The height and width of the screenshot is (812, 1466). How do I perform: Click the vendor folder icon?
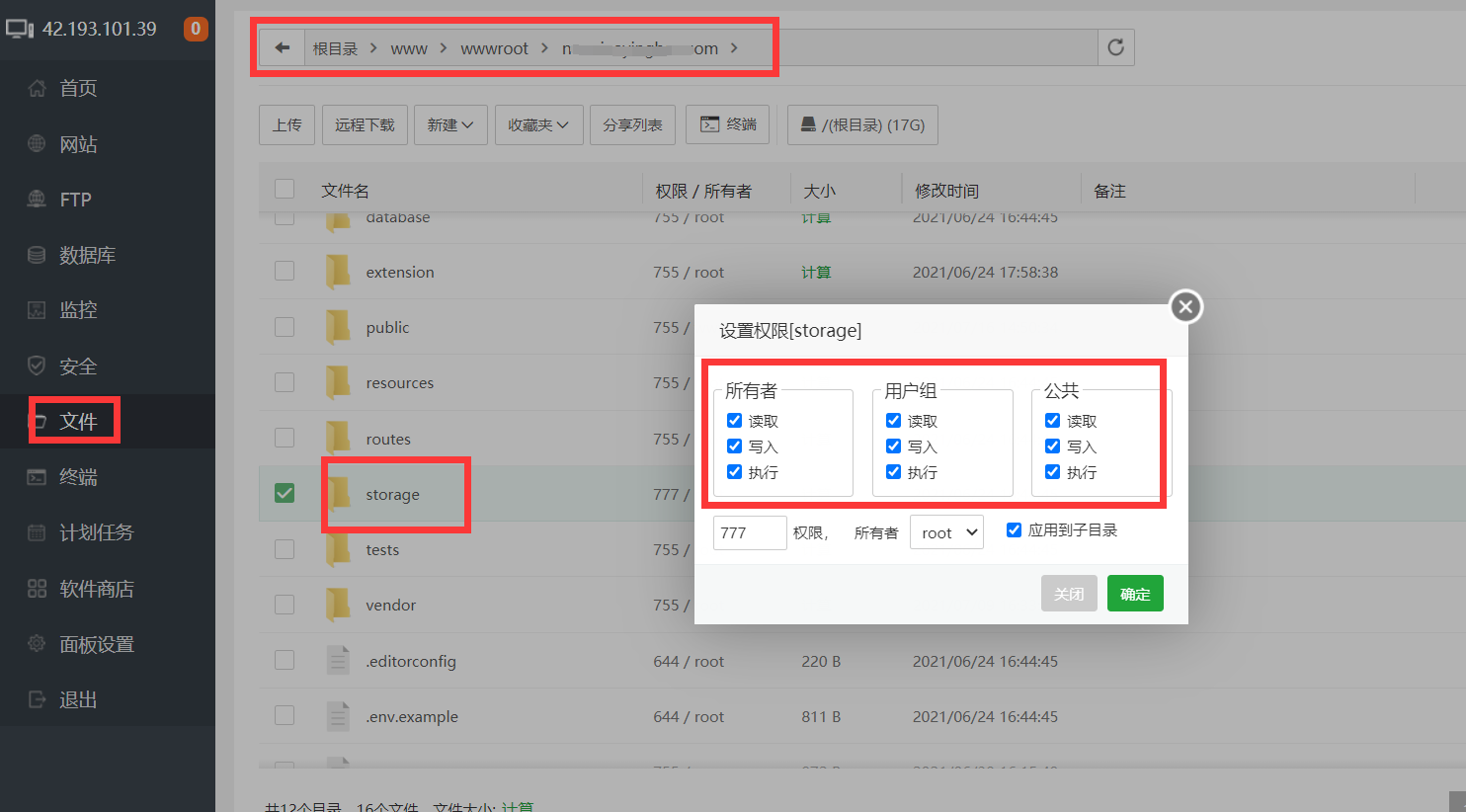tap(338, 605)
